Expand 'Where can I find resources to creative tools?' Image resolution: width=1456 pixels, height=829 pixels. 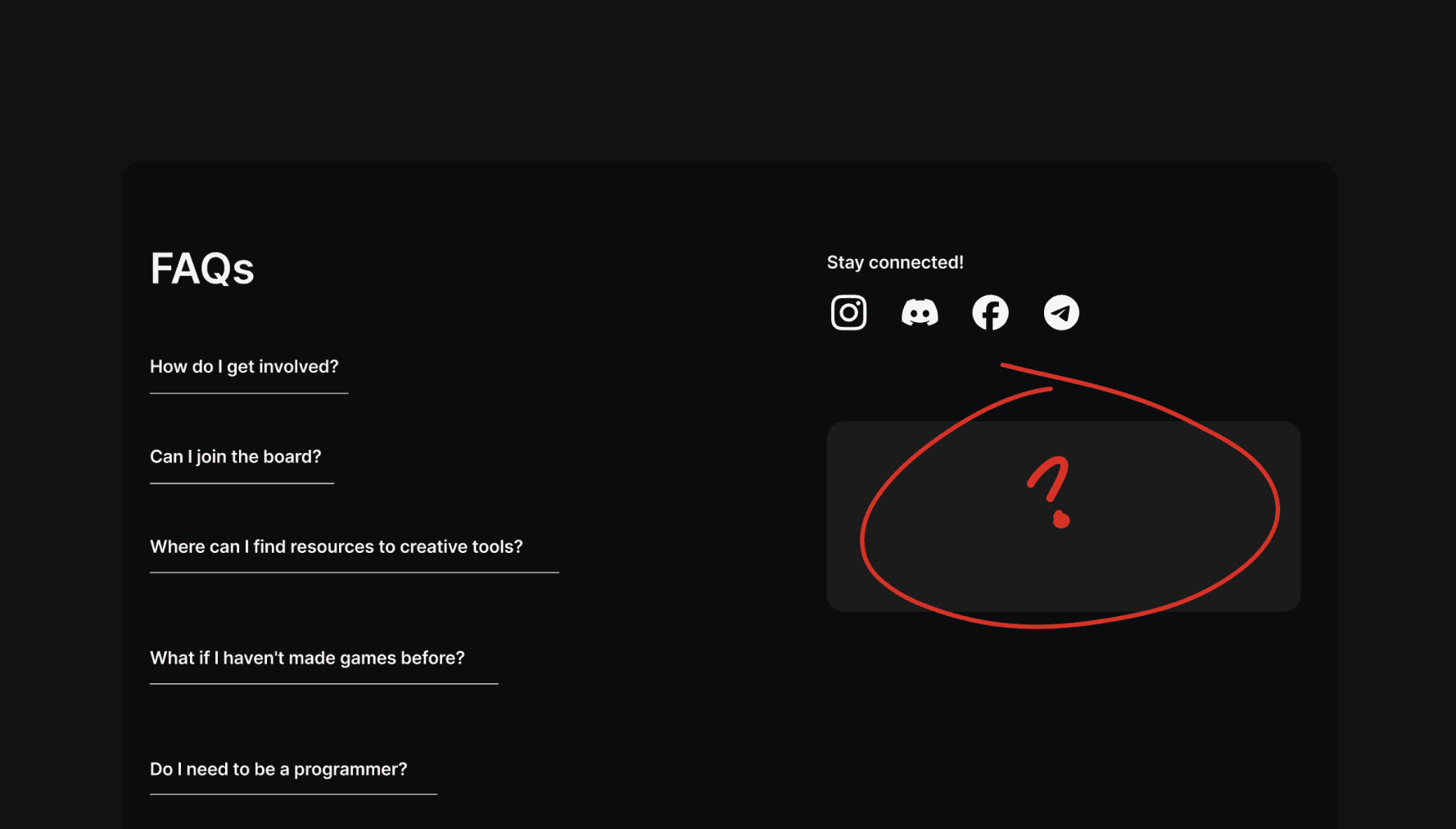coord(336,547)
